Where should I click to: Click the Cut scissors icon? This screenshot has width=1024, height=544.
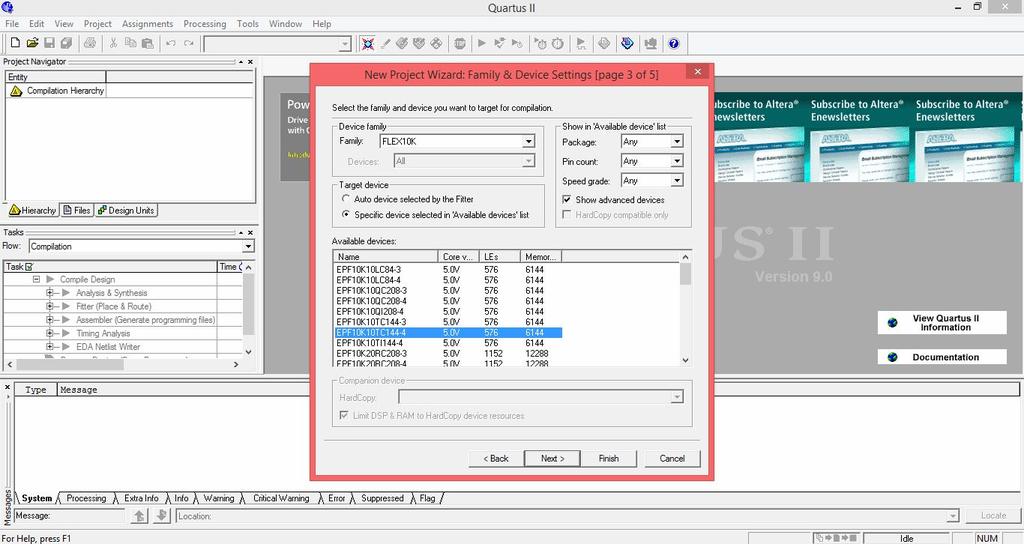point(113,43)
